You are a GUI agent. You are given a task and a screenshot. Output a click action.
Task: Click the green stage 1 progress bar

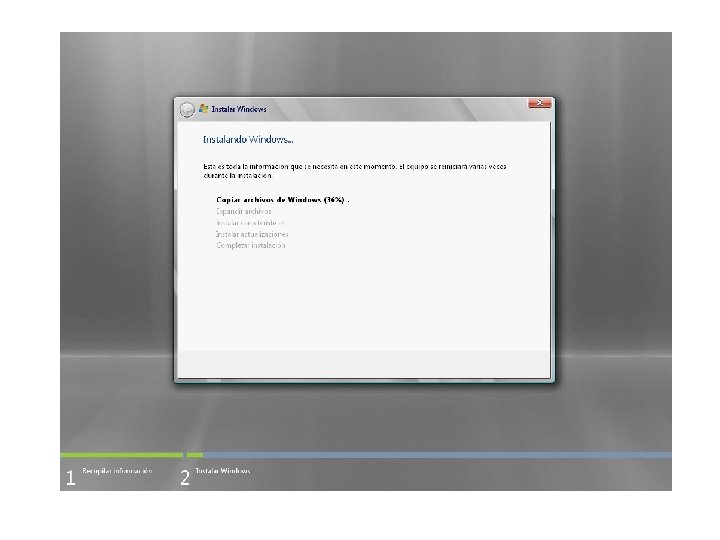121,455
